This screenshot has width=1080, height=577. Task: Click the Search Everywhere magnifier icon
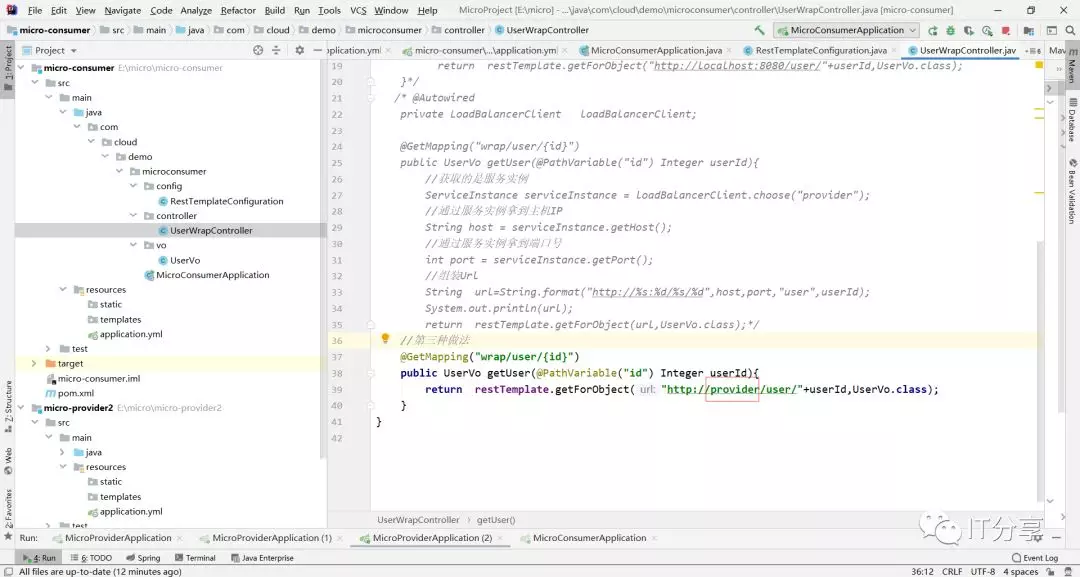pyautogui.click(x=1070, y=30)
